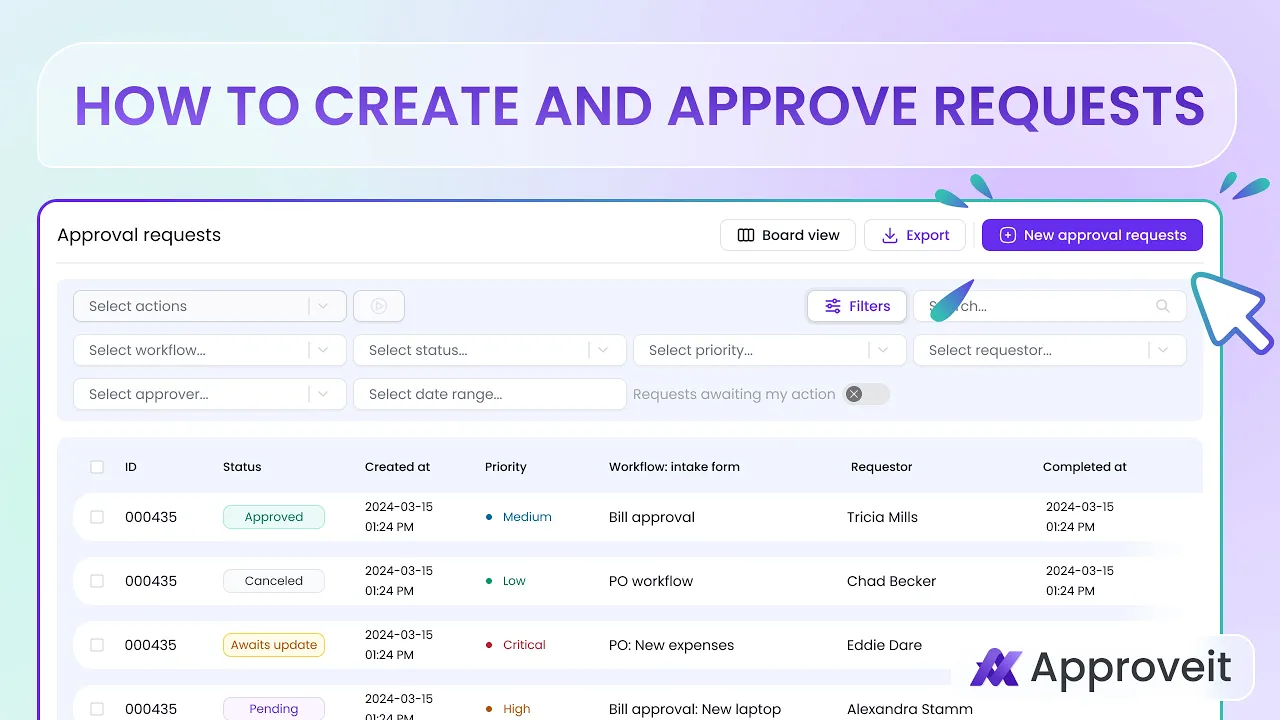Click the Low priority label
This screenshot has height=720, width=1280.
(514, 581)
